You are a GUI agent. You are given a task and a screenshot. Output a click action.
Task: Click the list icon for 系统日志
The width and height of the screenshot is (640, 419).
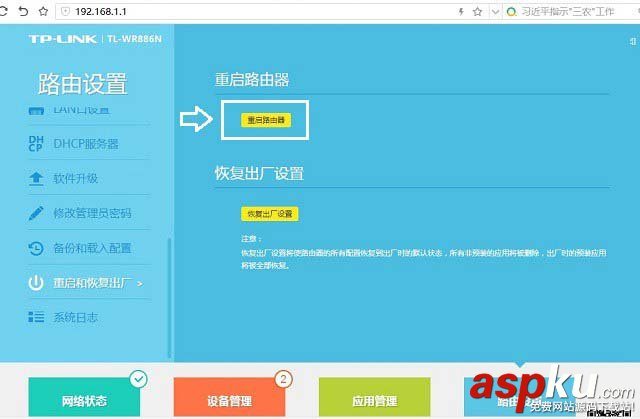click(36, 317)
